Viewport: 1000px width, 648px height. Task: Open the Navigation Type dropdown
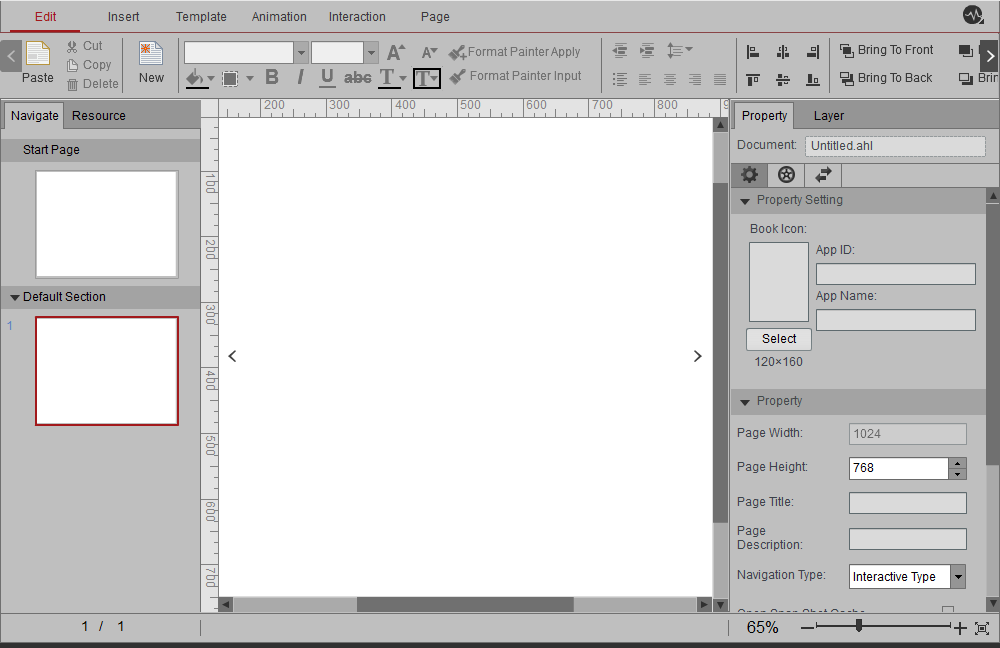[958, 577]
